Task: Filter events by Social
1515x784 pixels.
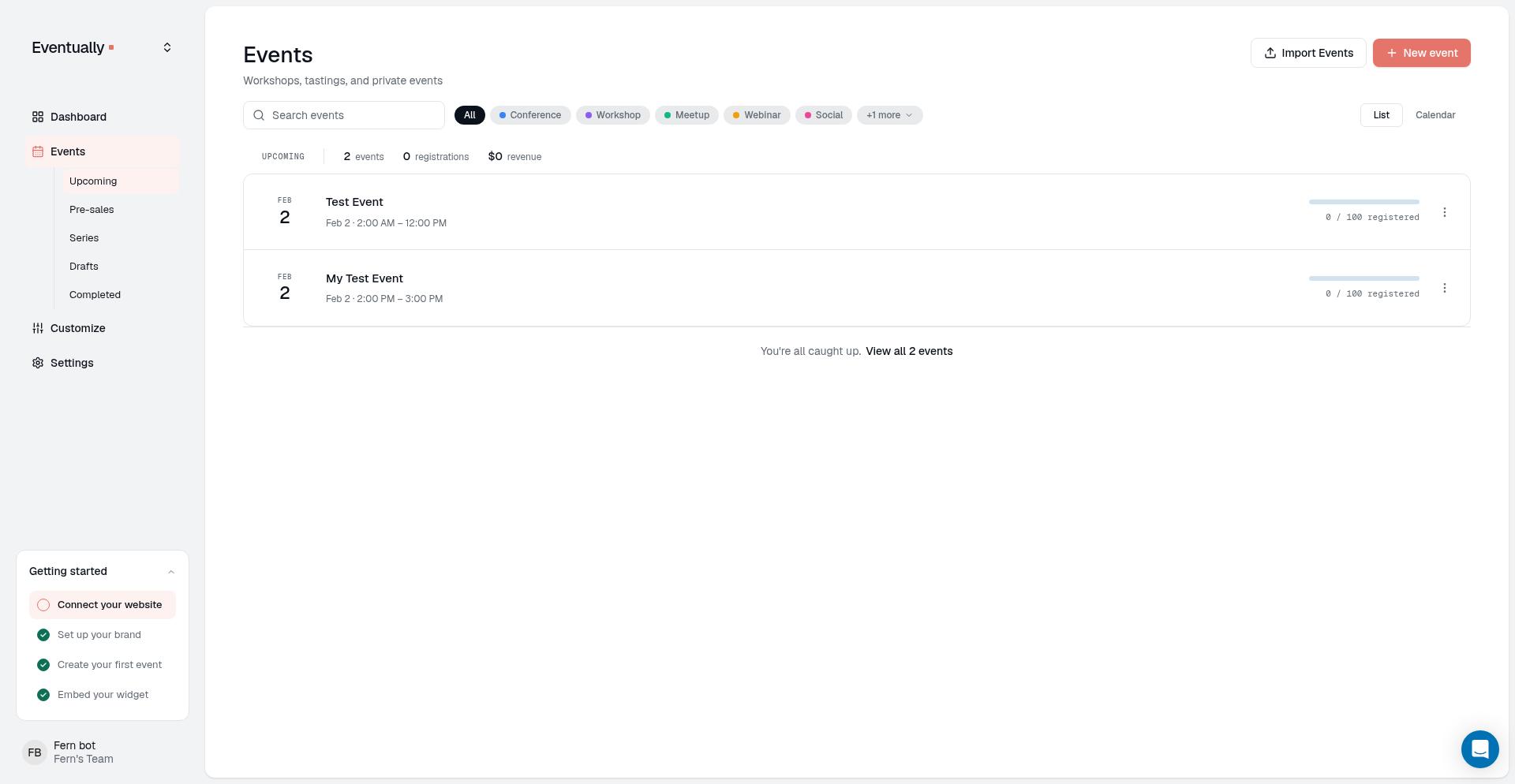Action: click(824, 115)
